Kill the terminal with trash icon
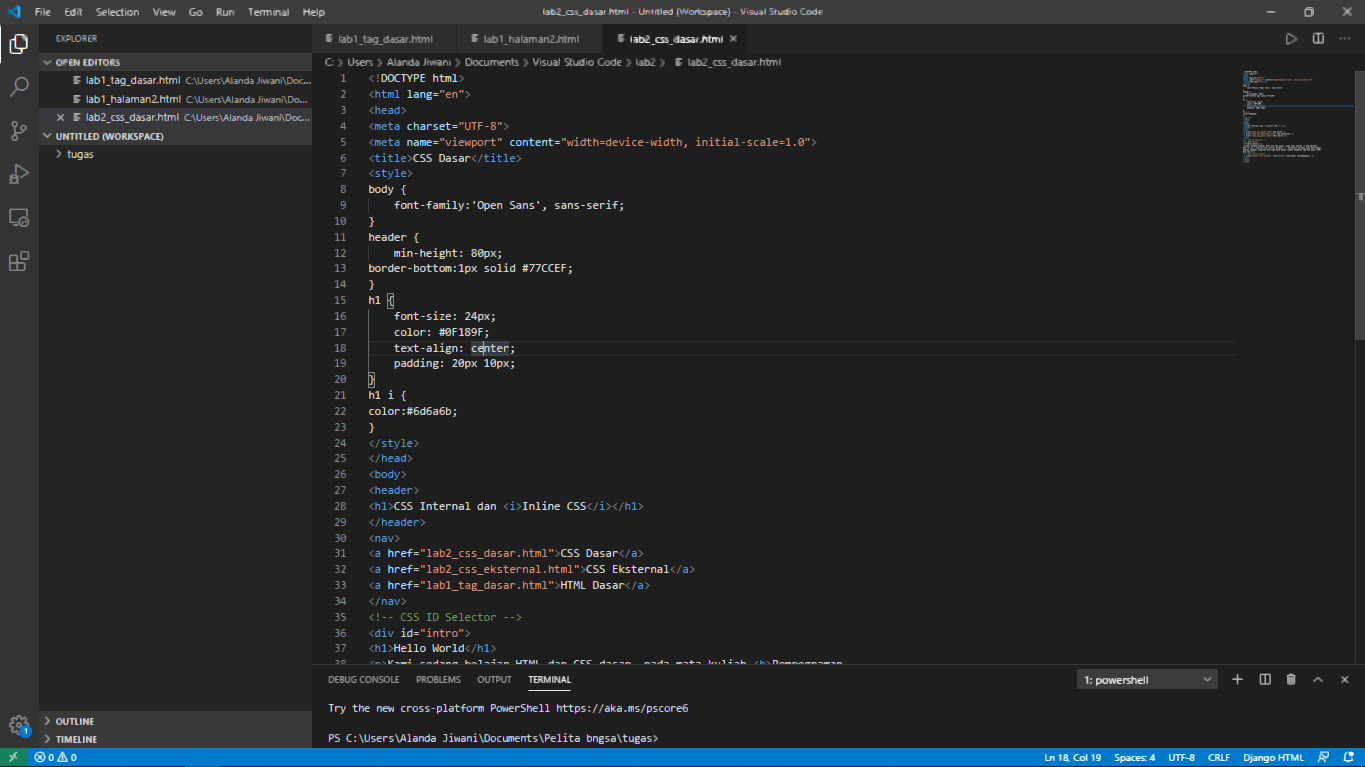The height and width of the screenshot is (767, 1365). point(1291,680)
